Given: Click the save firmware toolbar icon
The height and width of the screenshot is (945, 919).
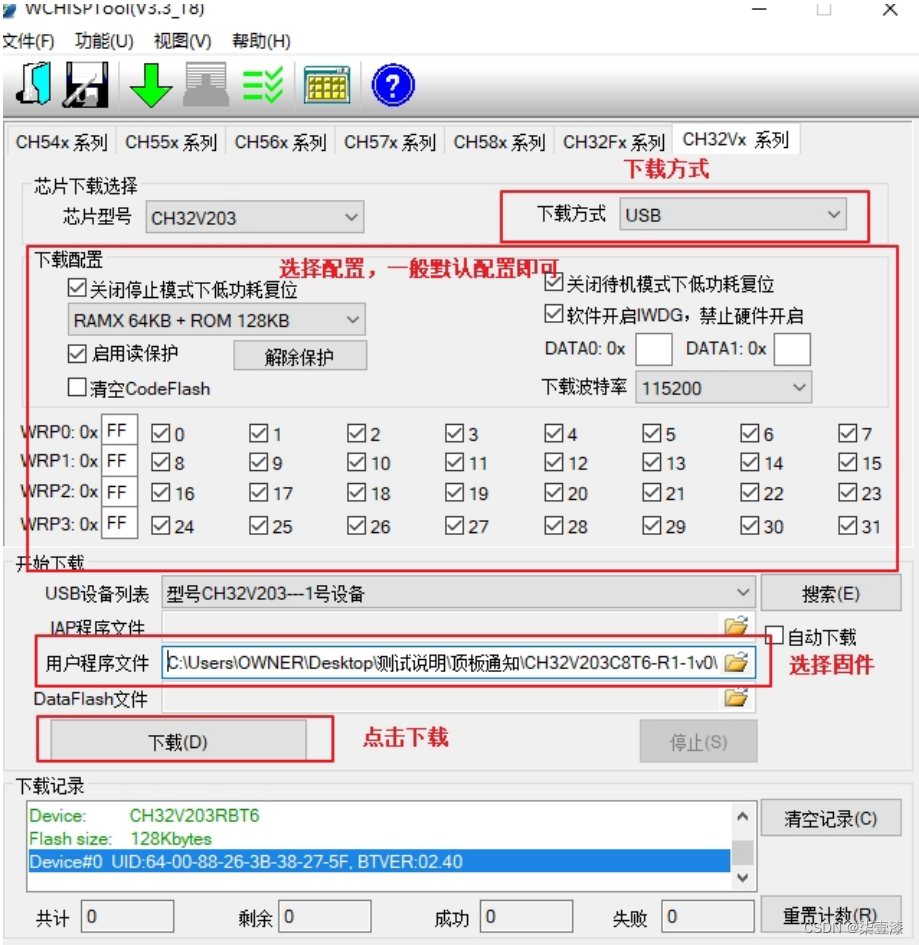Looking at the screenshot, I should click(x=85, y=85).
